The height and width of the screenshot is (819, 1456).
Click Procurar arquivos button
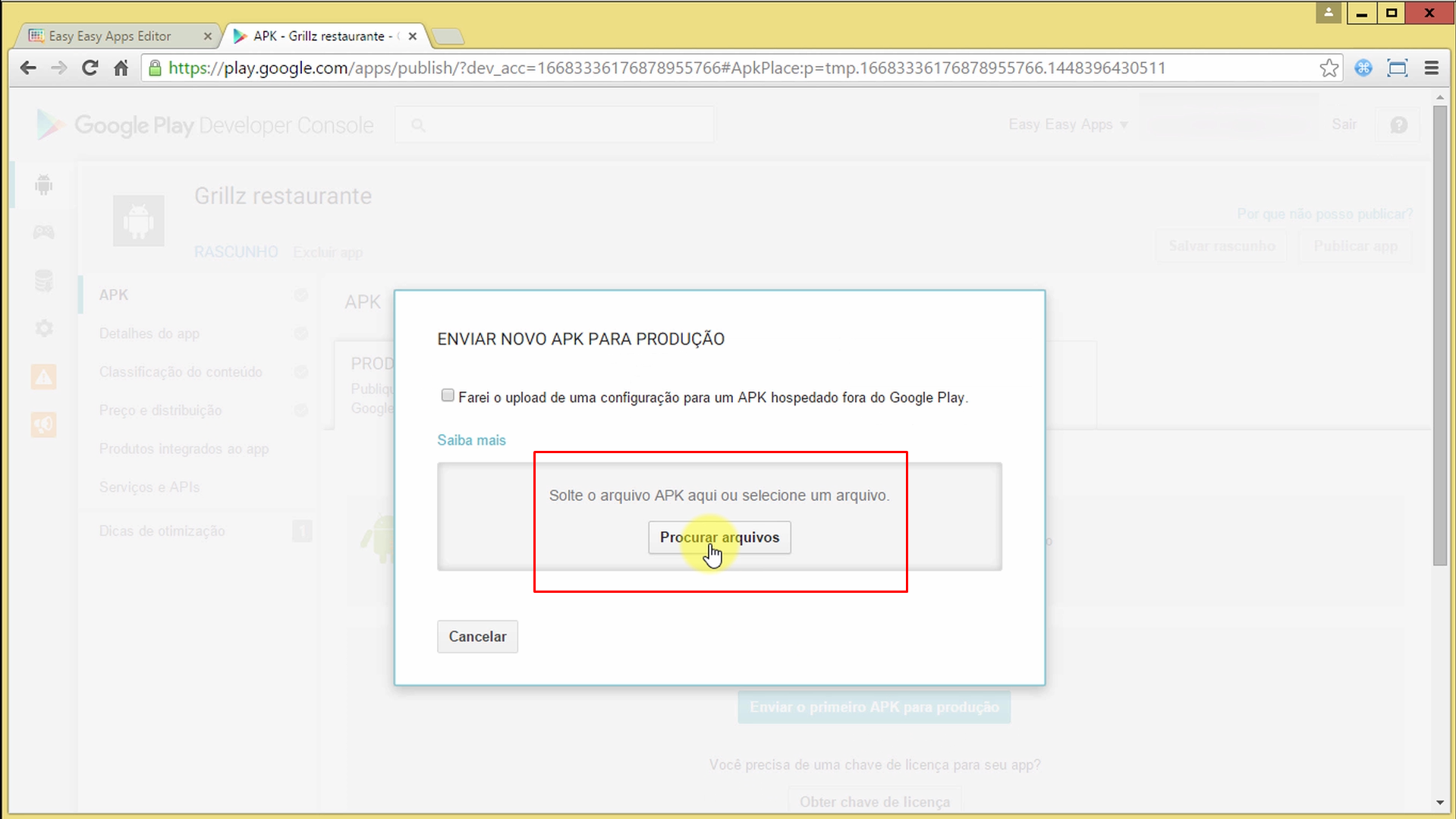click(719, 537)
